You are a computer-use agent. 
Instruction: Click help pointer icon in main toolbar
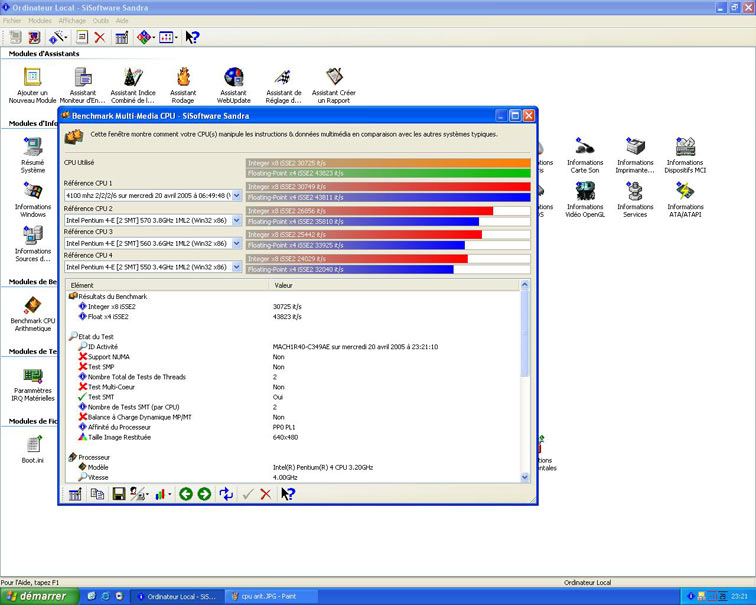click(192, 37)
